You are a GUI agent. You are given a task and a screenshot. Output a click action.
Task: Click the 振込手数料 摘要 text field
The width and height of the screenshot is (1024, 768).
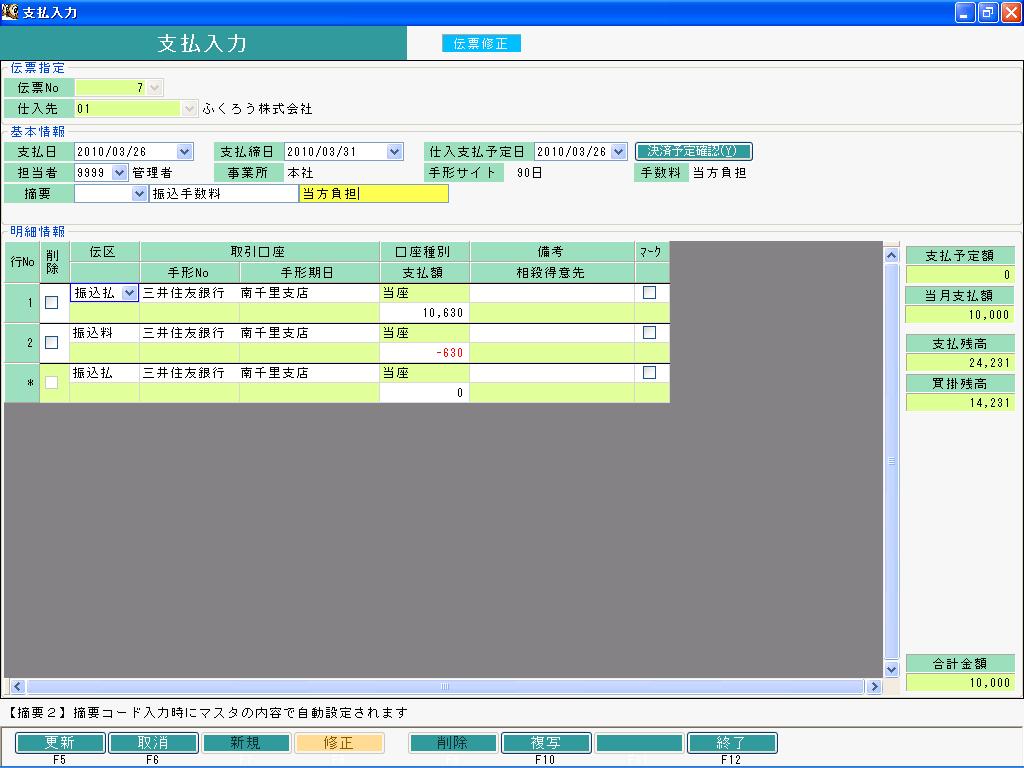click(224, 193)
